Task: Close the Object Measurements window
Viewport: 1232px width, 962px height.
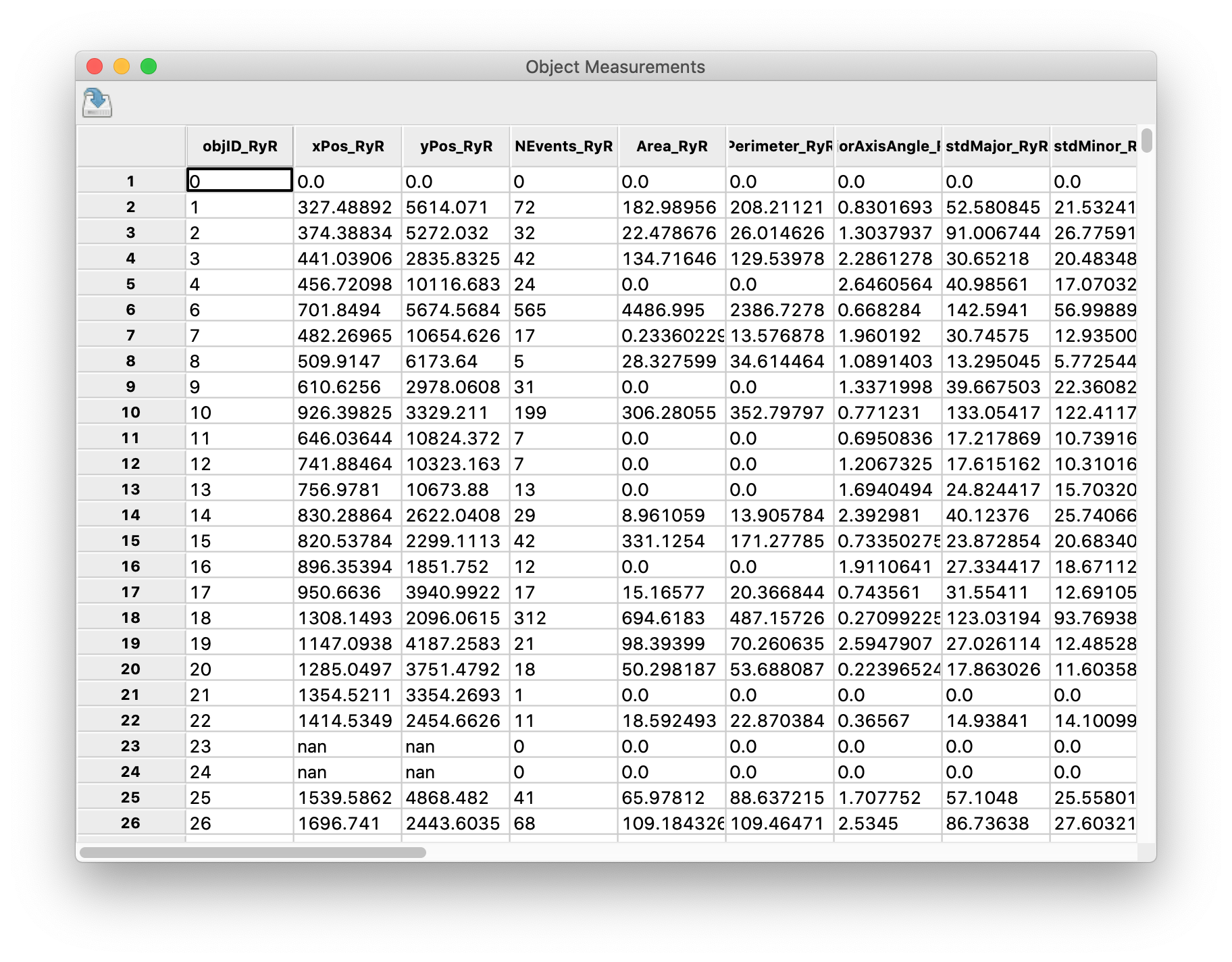Action: click(95, 66)
